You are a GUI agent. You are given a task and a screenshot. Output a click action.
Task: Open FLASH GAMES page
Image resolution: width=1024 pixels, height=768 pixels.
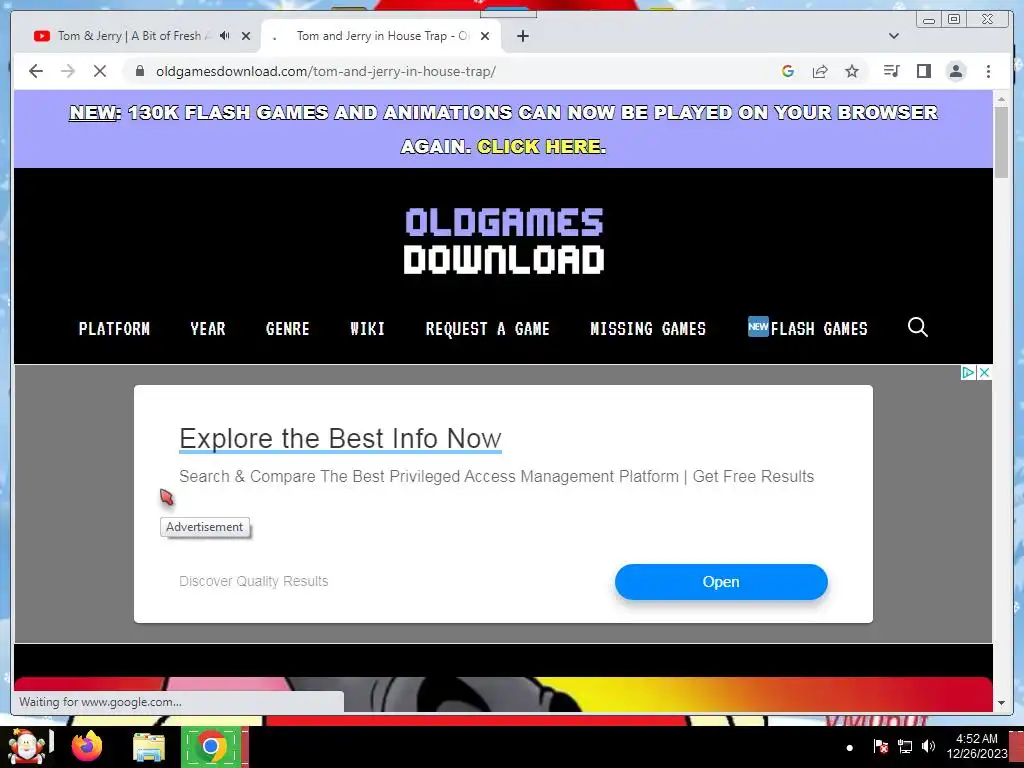pyautogui.click(x=808, y=328)
